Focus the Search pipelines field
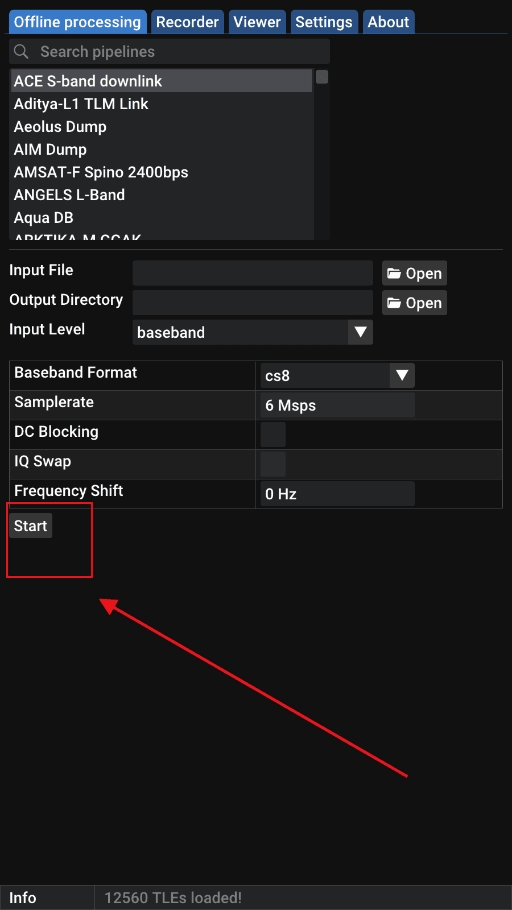The height and width of the screenshot is (910, 512). (170, 52)
